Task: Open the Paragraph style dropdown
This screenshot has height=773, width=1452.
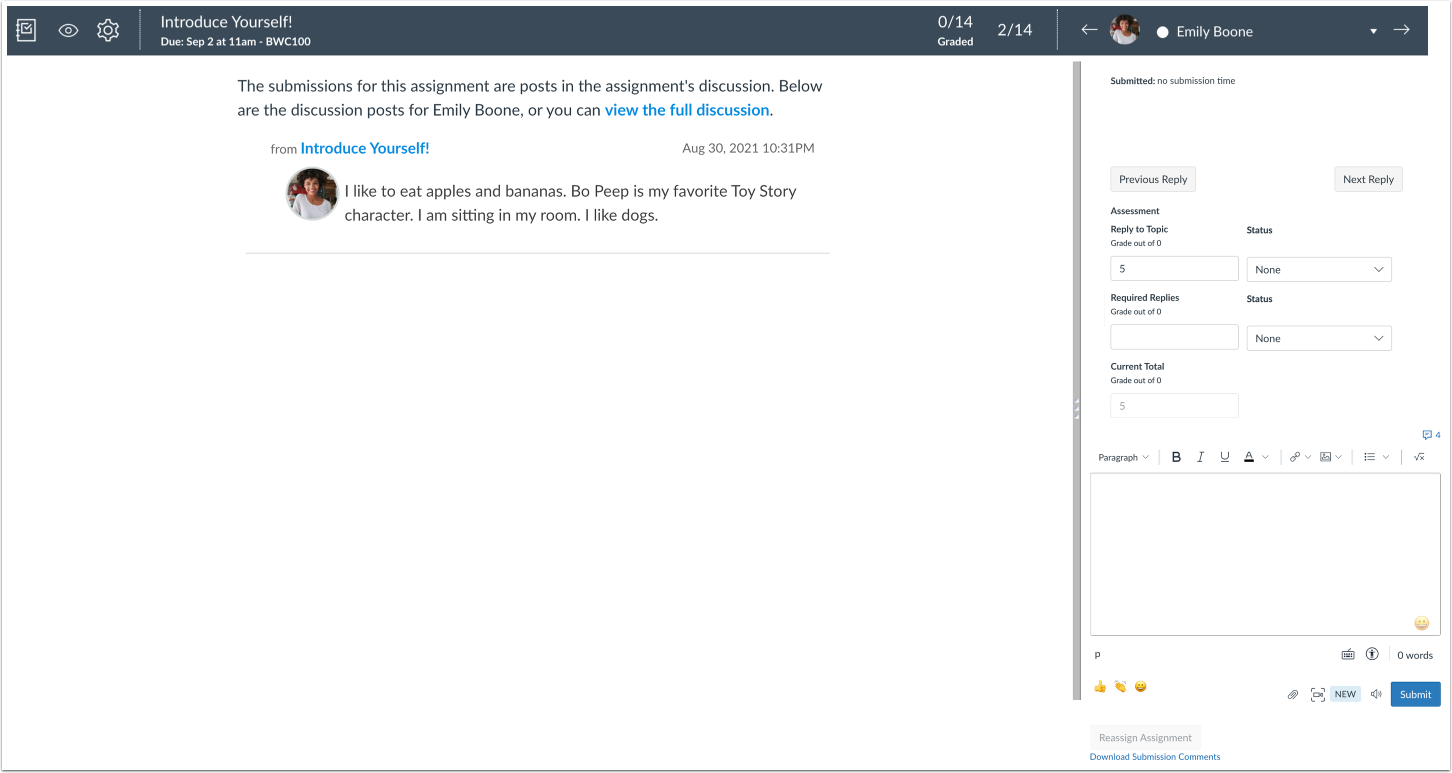Action: point(1122,457)
